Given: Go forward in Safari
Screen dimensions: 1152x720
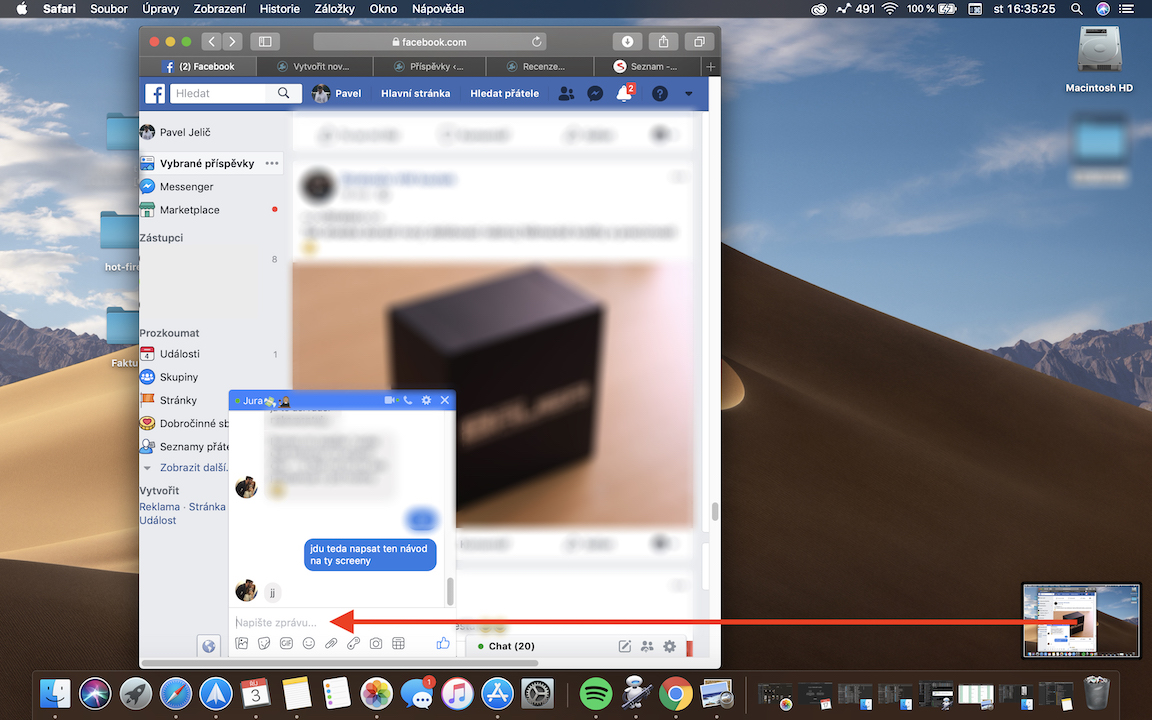Looking at the screenshot, I should [x=232, y=42].
